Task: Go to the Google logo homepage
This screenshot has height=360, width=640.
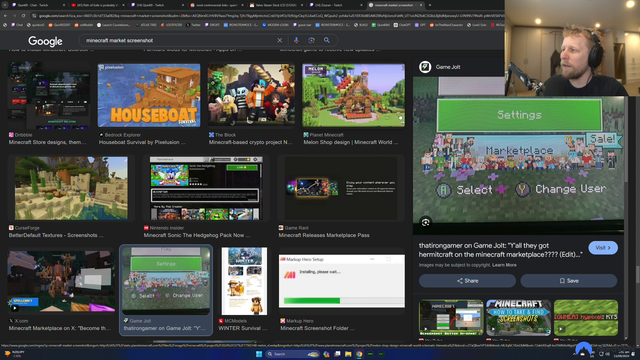Action: (45, 41)
